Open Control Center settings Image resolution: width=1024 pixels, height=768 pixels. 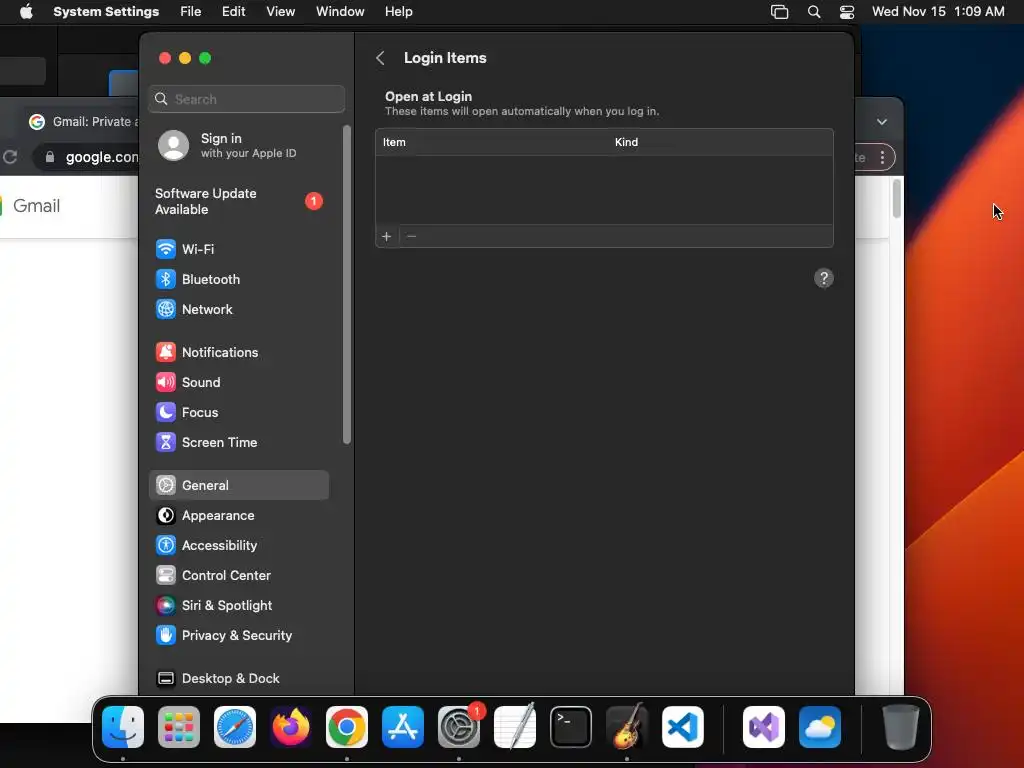tap(238, 575)
